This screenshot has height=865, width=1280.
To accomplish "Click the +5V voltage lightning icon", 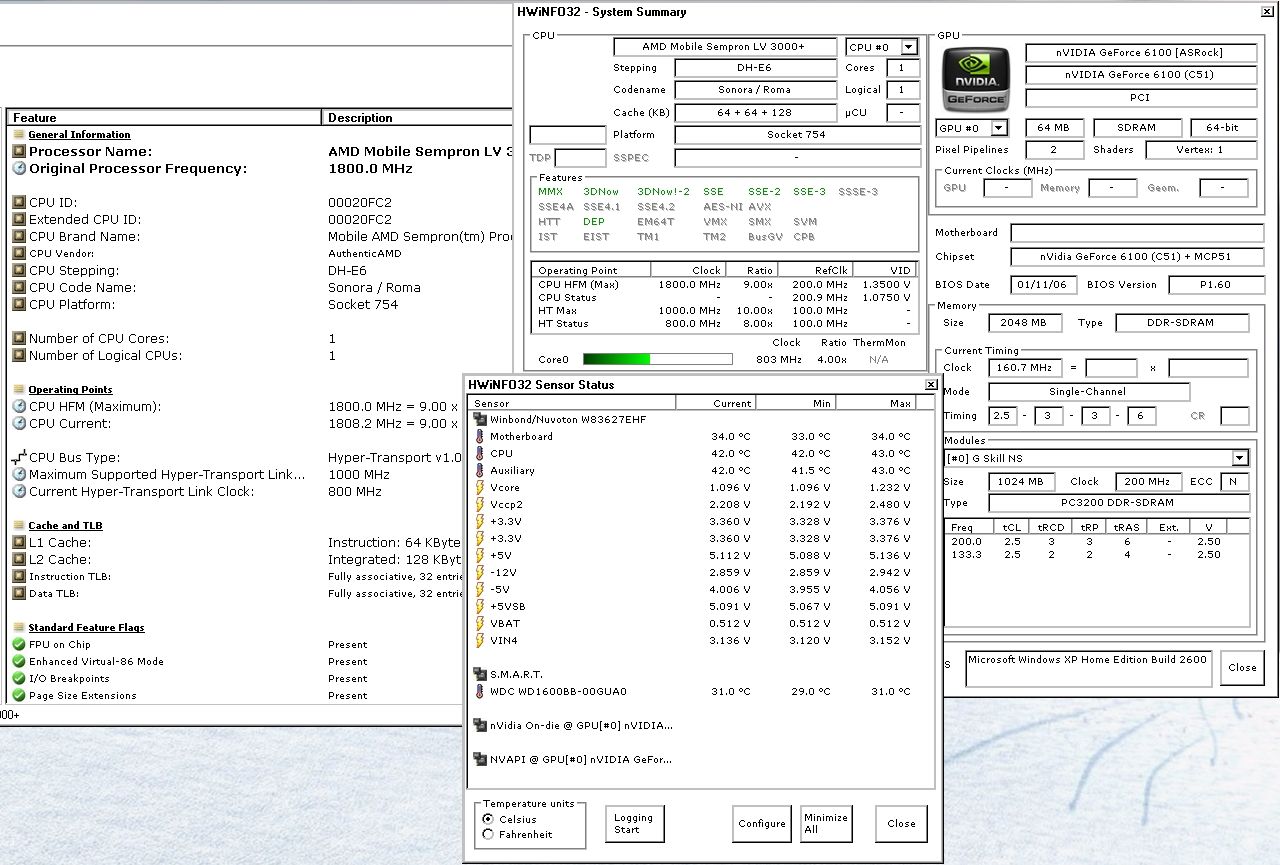I will [x=480, y=556].
